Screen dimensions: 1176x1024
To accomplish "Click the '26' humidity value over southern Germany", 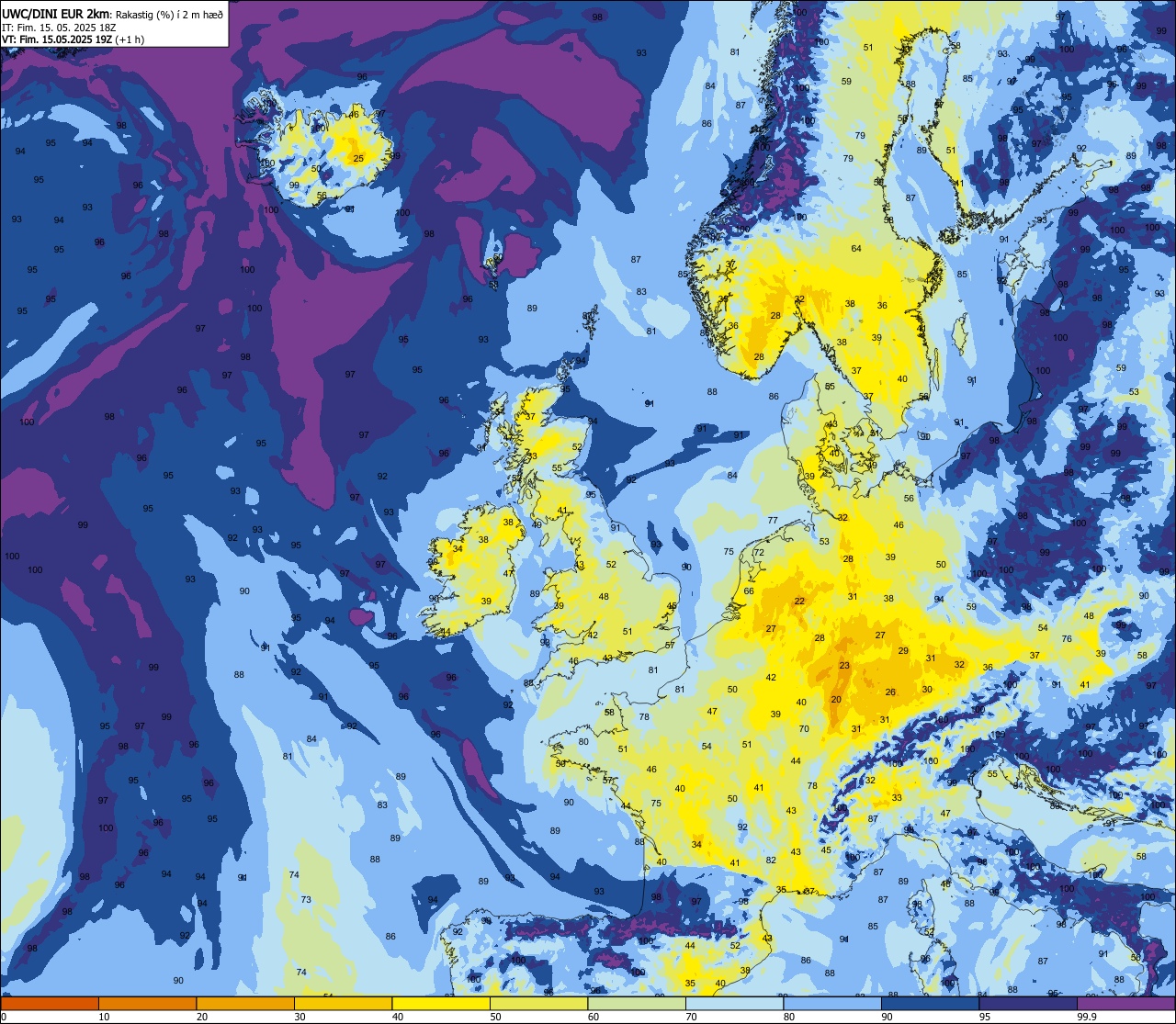I will [x=890, y=692].
